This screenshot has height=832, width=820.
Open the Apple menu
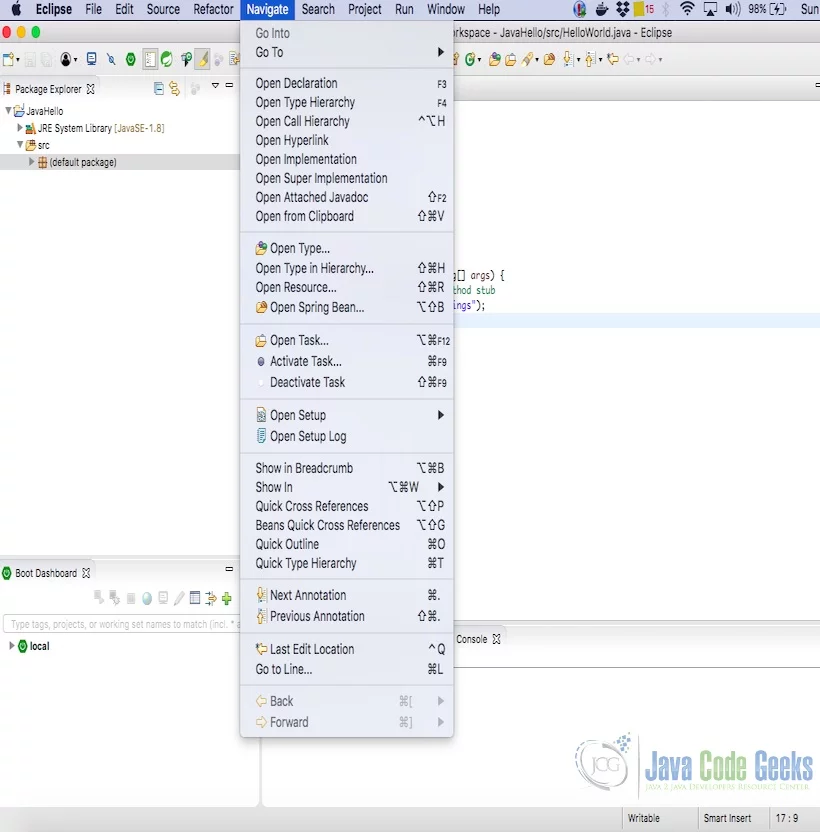(x=16, y=9)
